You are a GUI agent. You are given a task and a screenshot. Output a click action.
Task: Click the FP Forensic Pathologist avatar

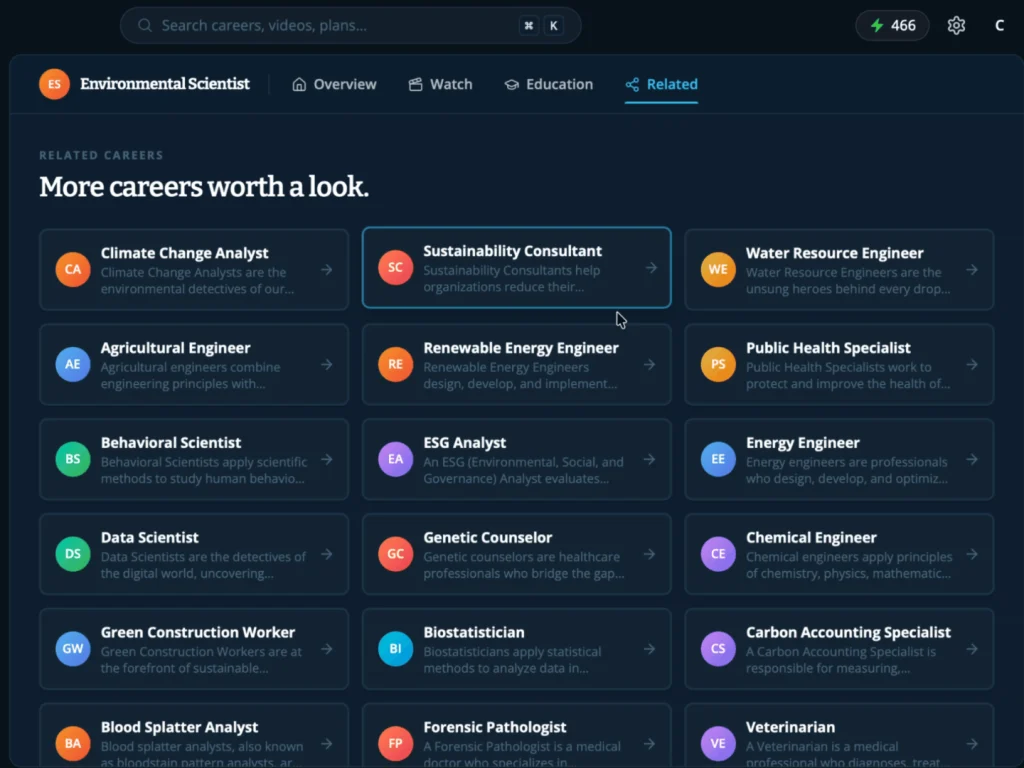[x=395, y=743]
